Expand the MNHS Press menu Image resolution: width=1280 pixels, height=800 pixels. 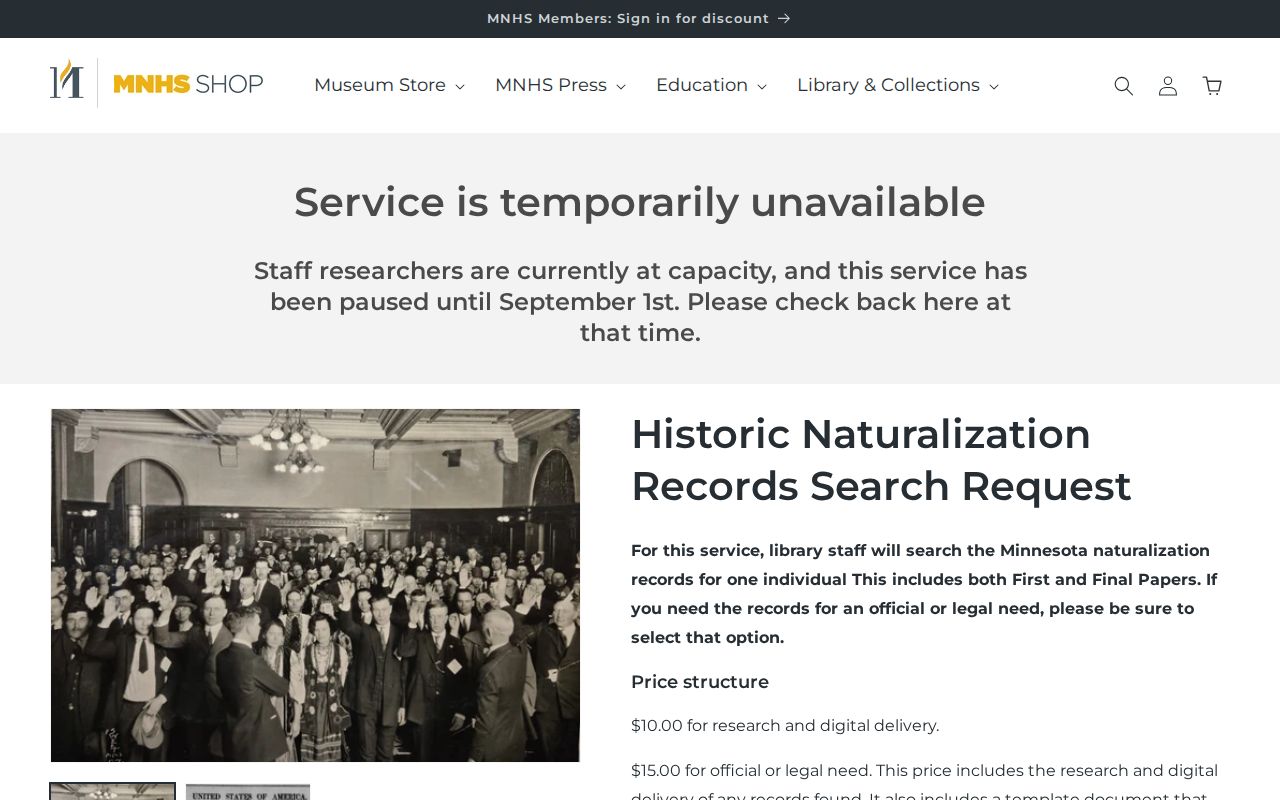(560, 85)
